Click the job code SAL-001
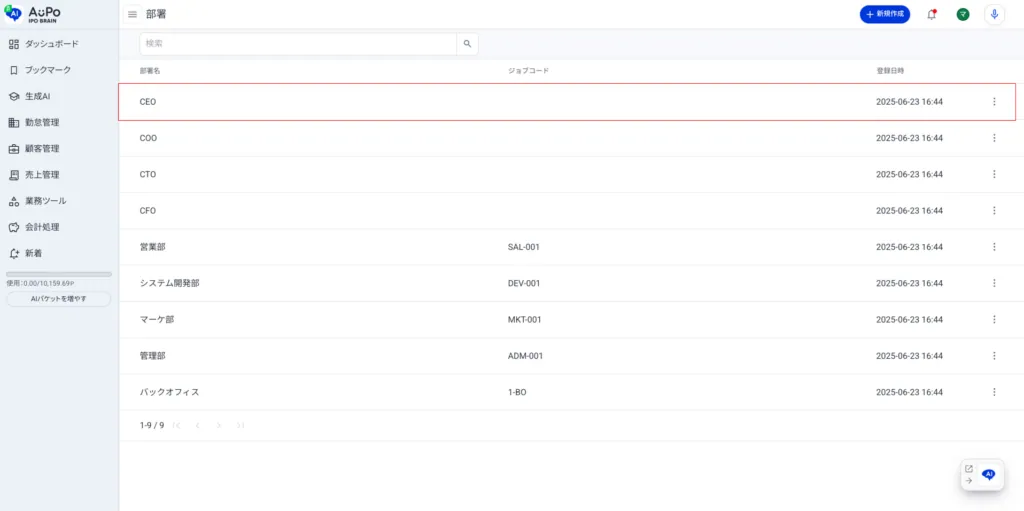Viewport: 1024px width, 511px height. [x=523, y=247]
